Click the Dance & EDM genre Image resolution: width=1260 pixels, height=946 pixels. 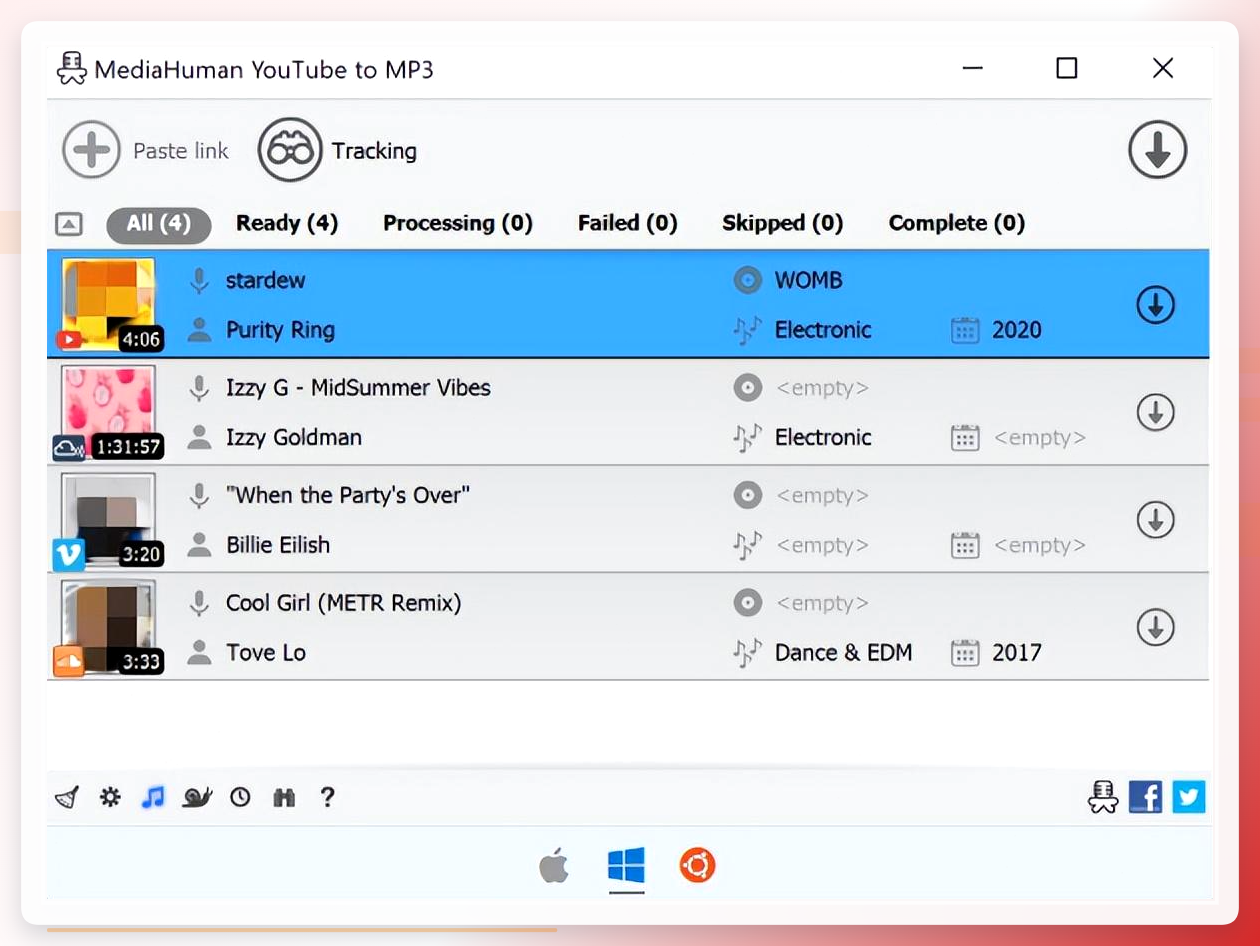coord(844,653)
